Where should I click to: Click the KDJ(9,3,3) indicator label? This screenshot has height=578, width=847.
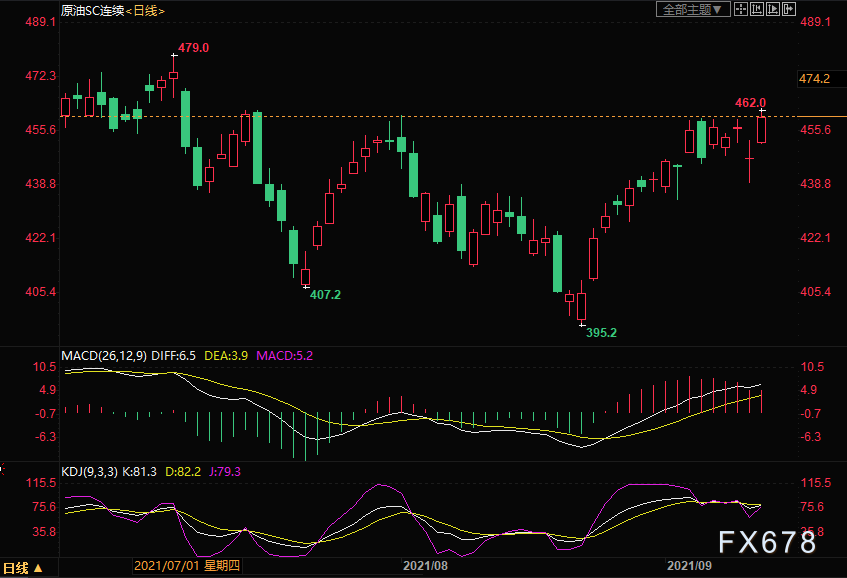pos(89,470)
